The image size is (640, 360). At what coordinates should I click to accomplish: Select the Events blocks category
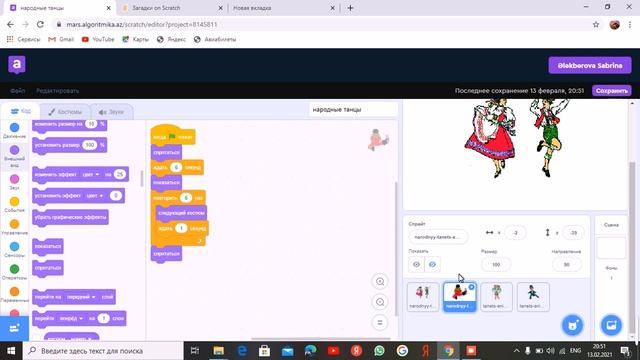tap(14, 204)
